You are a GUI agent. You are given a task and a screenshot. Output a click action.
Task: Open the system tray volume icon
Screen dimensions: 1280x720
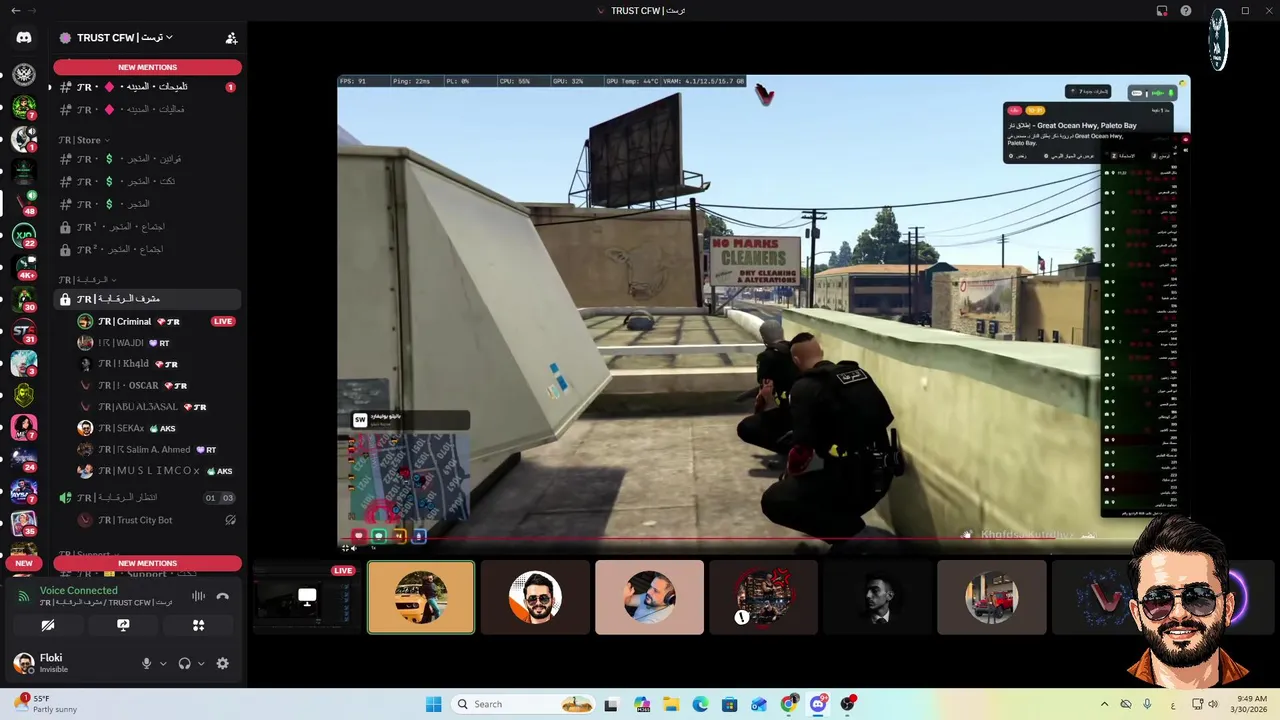(1212, 704)
